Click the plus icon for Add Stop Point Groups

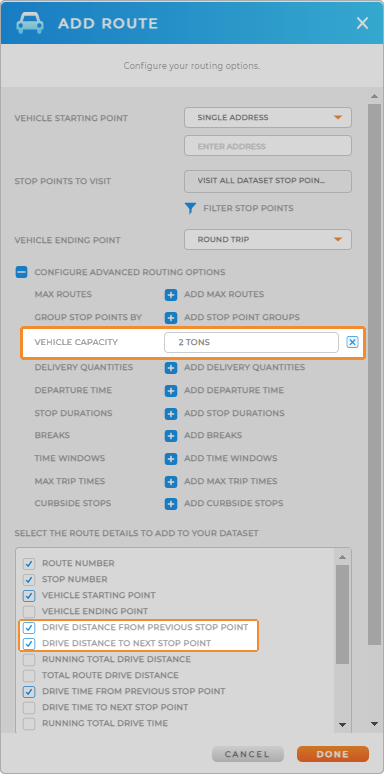click(171, 318)
